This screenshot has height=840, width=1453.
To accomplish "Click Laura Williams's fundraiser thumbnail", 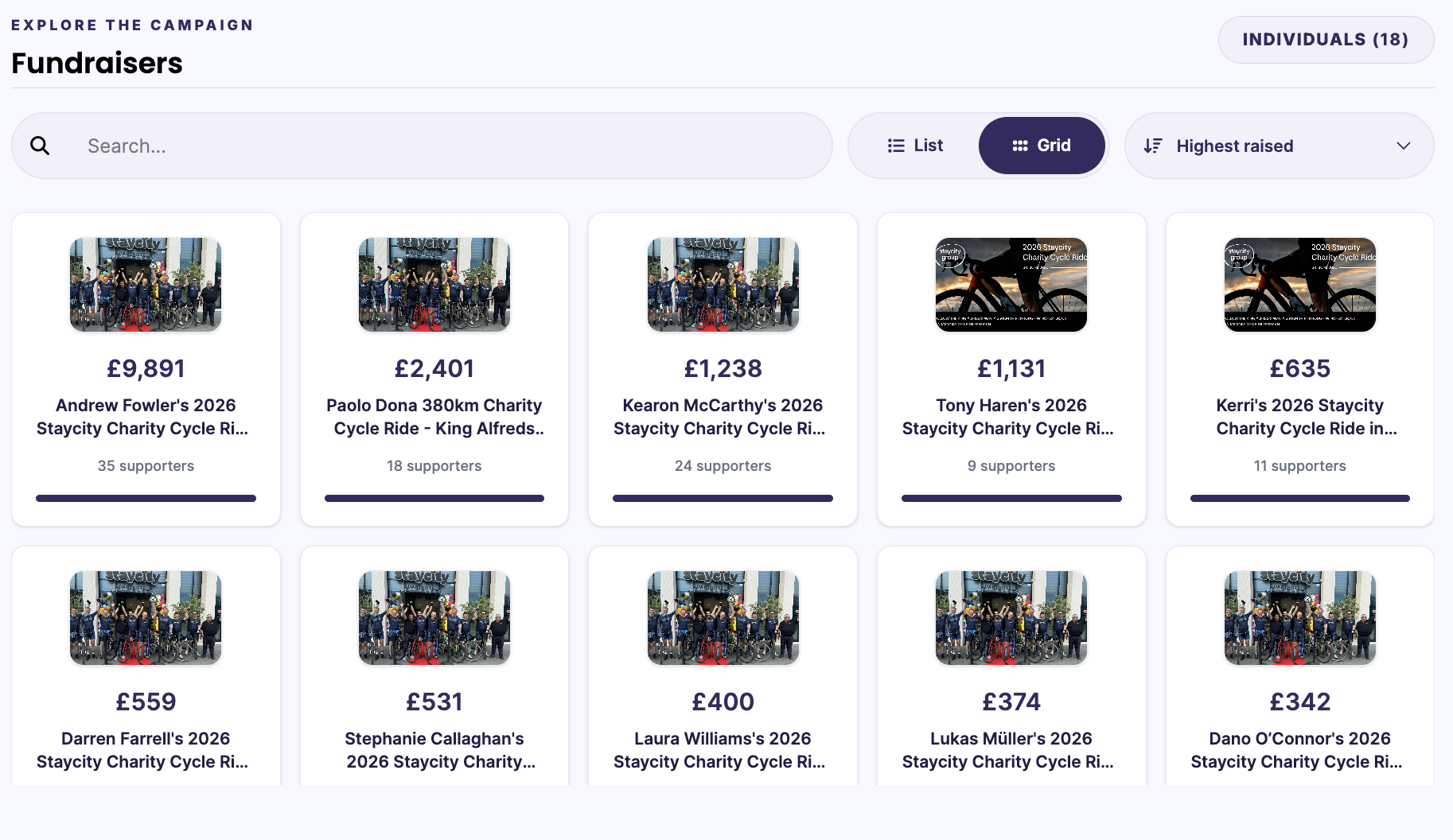I will 723,618.
